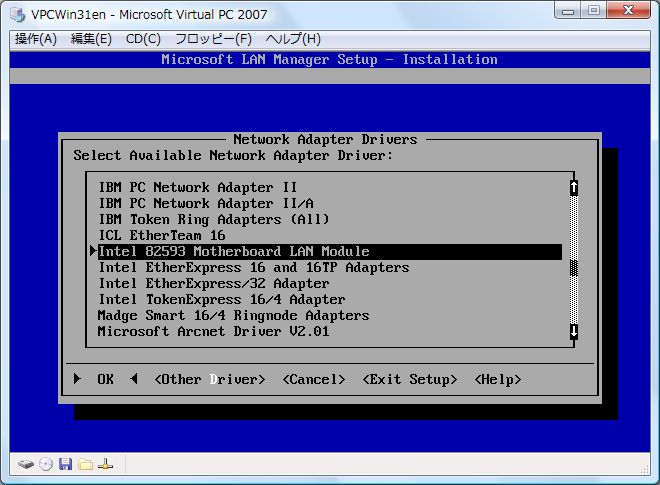660x485 pixels.
Task: Click the driver list scroll up arrow
Action: (x=574, y=188)
